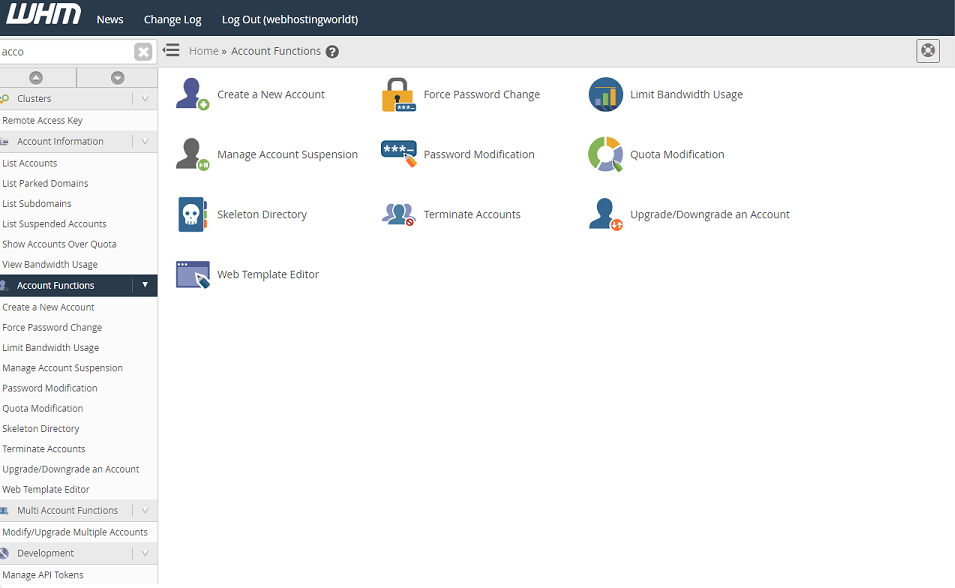Collapse the Account Functions sidebar section
This screenshot has width=955, height=588.
145,286
